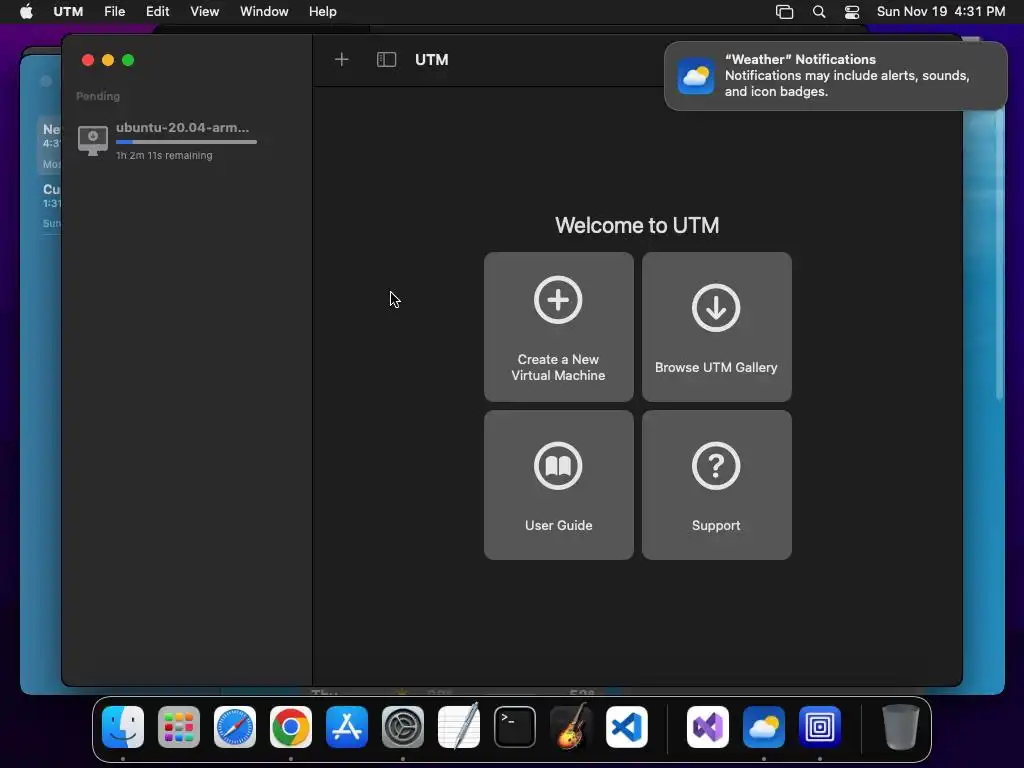Viewport: 1024px width, 768px height.
Task: Open Create a New Virtual Machine card
Action: (558, 327)
